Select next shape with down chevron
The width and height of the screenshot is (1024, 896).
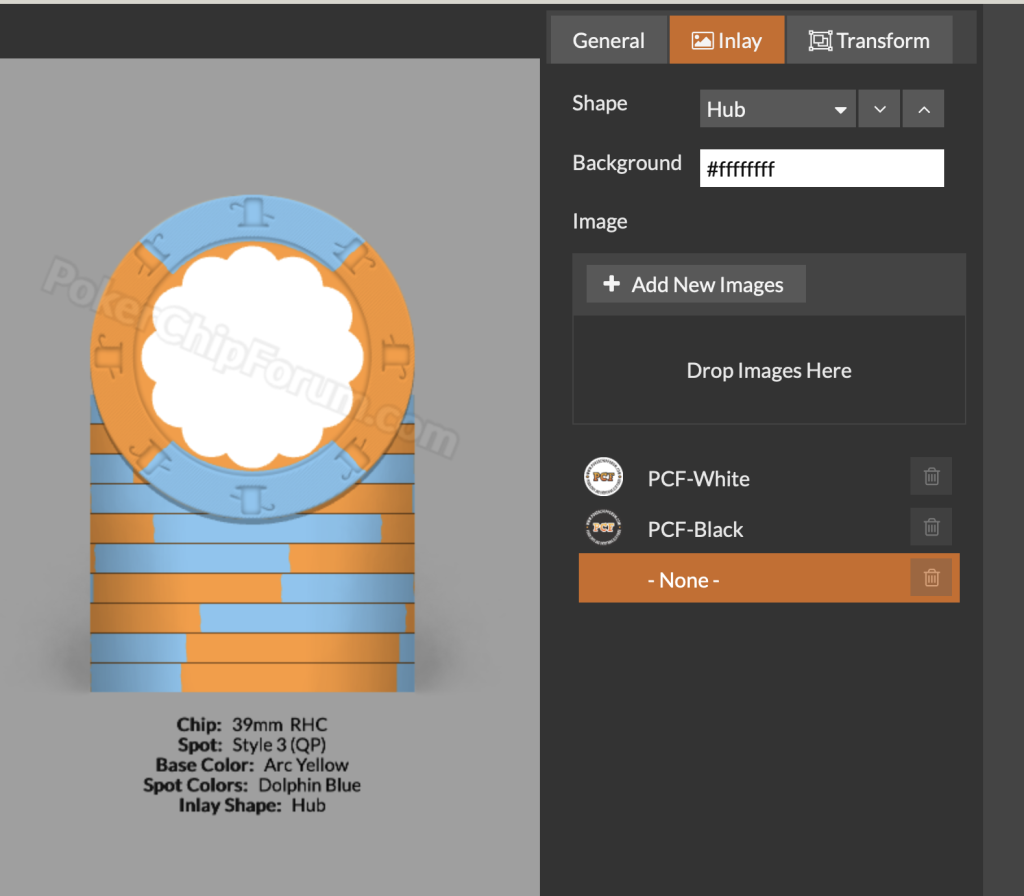(879, 109)
